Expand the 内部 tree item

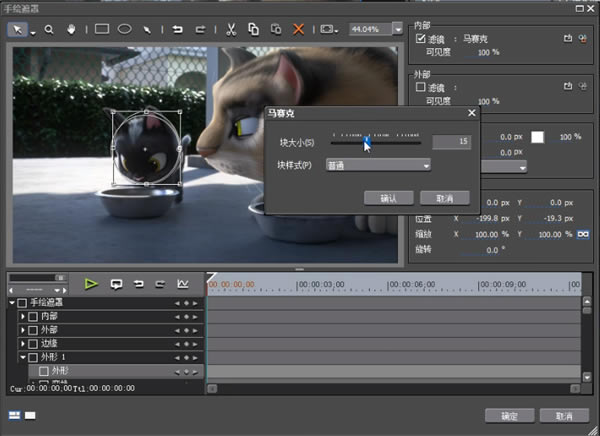(x=23, y=316)
